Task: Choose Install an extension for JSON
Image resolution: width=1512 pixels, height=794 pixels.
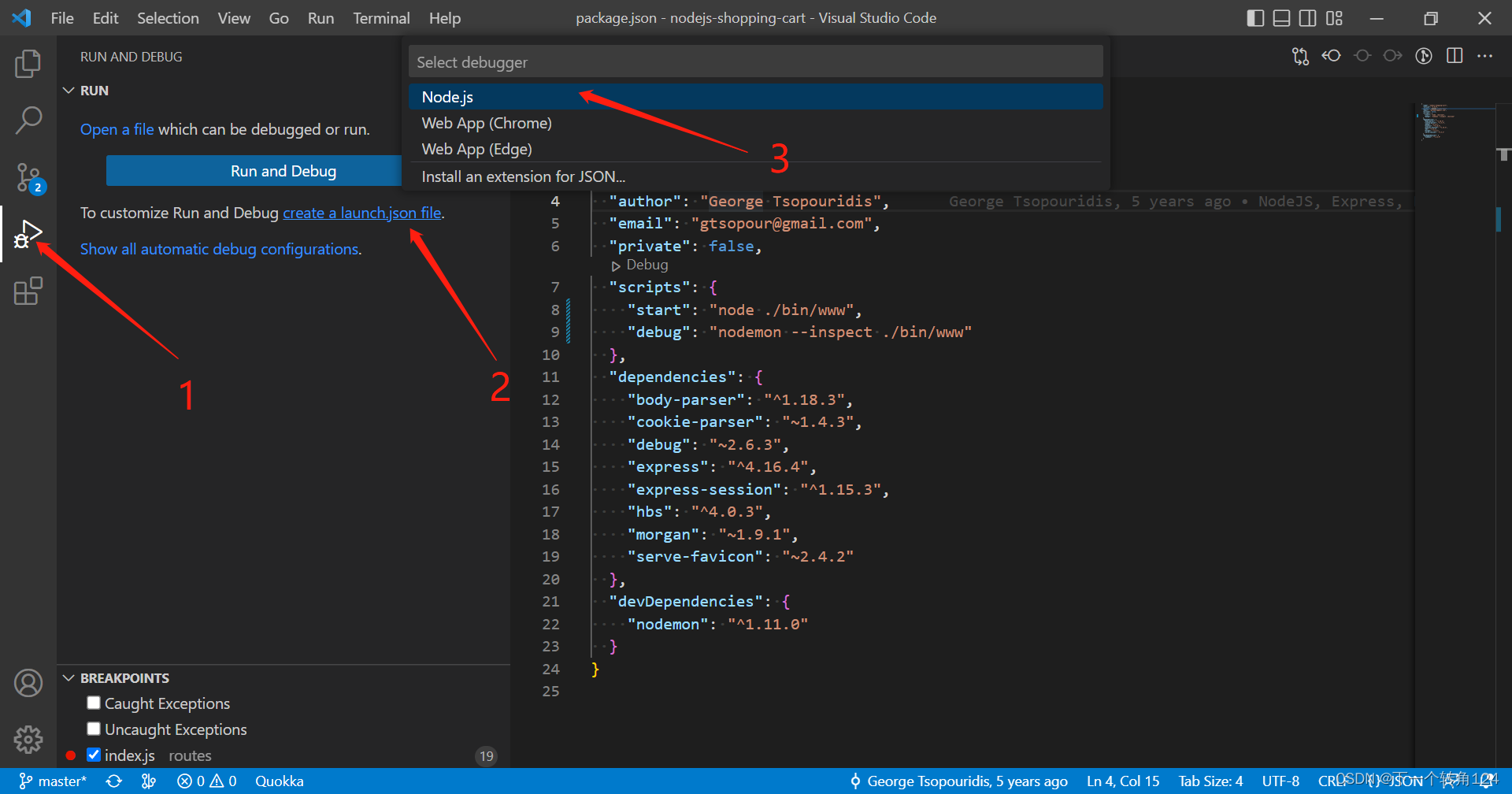Action: pos(756,176)
